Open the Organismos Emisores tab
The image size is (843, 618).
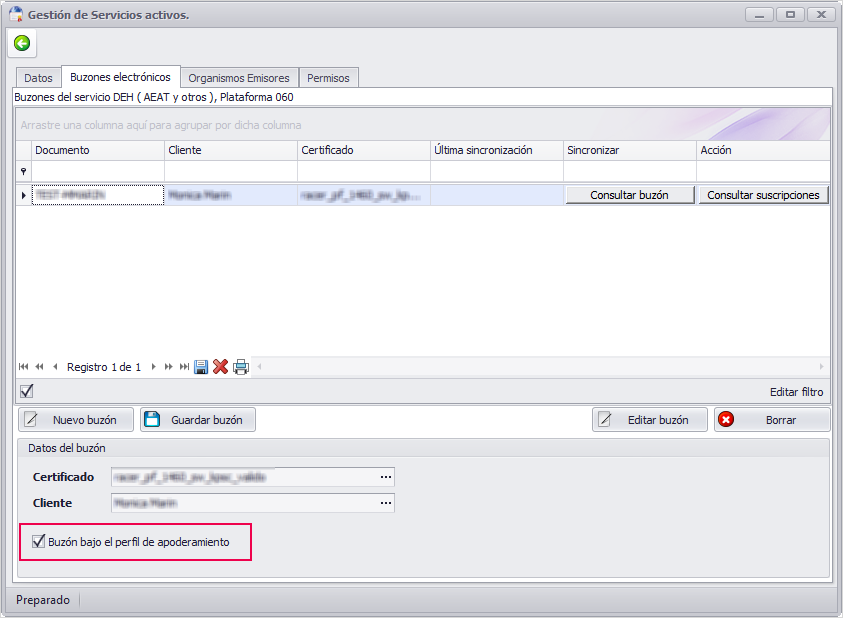tap(239, 78)
